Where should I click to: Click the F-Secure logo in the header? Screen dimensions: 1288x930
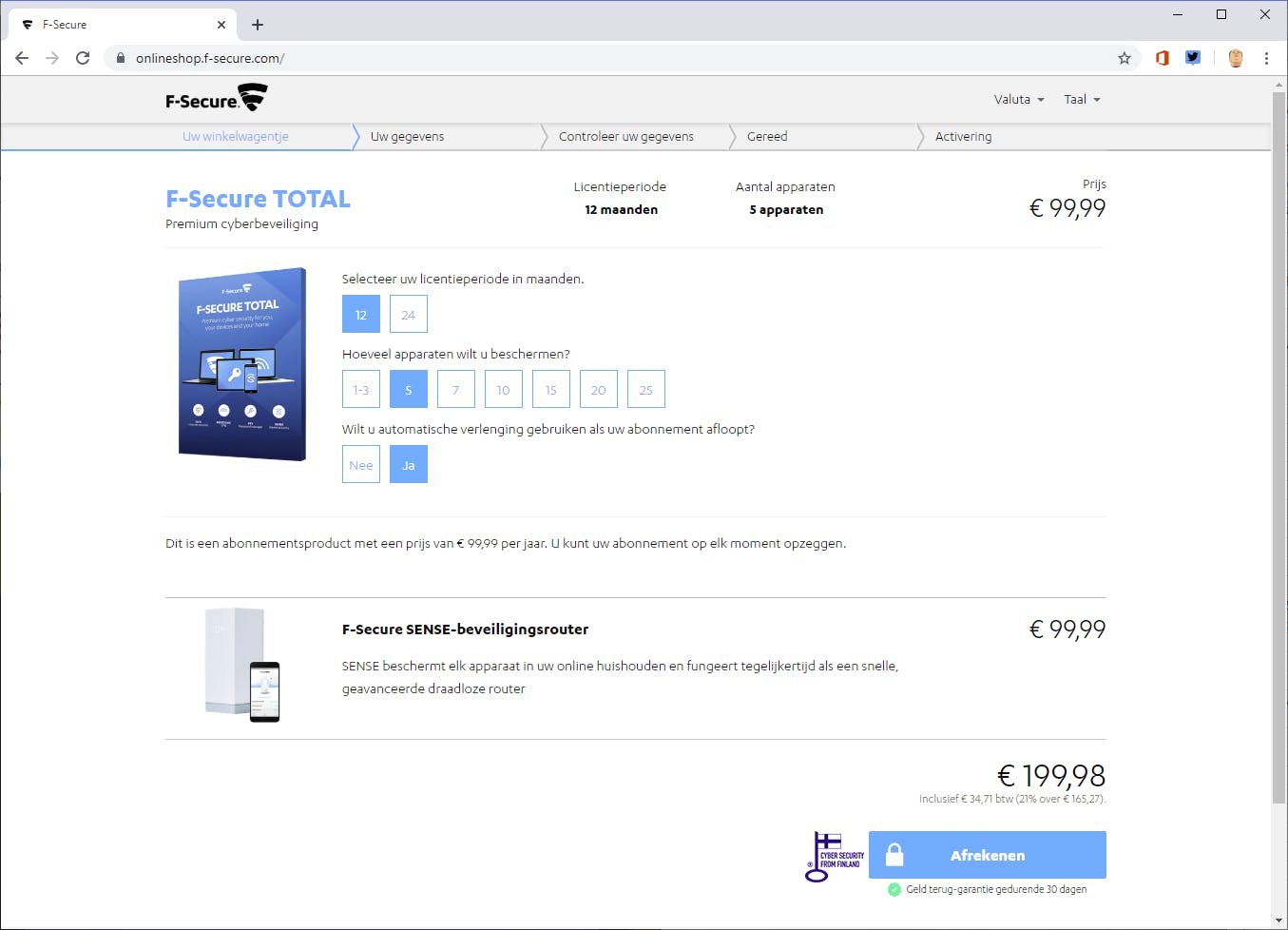click(216, 98)
